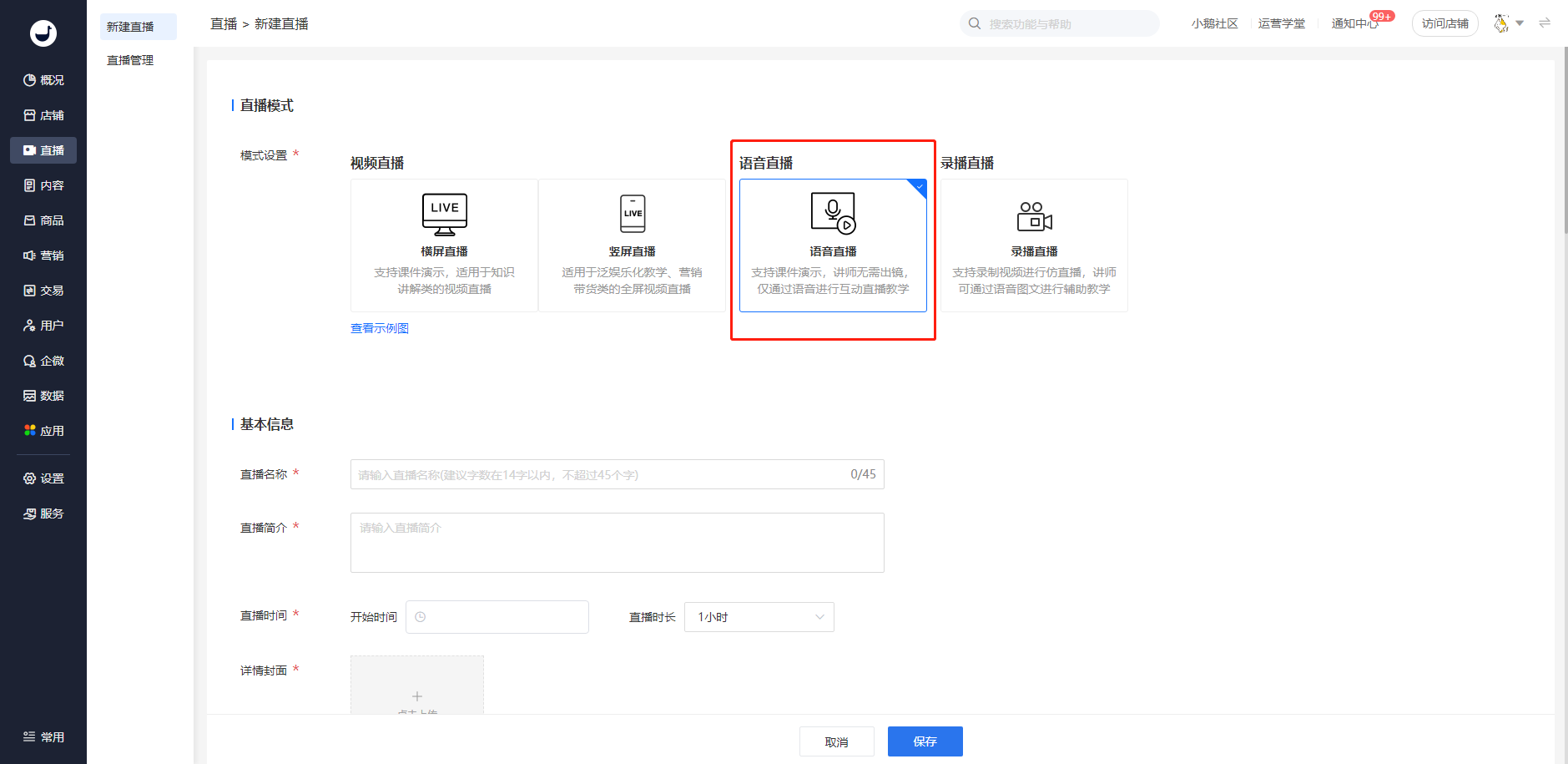Click the 开始时间 start time picker field
Screen dimensions: 1568x764
(x=497, y=617)
